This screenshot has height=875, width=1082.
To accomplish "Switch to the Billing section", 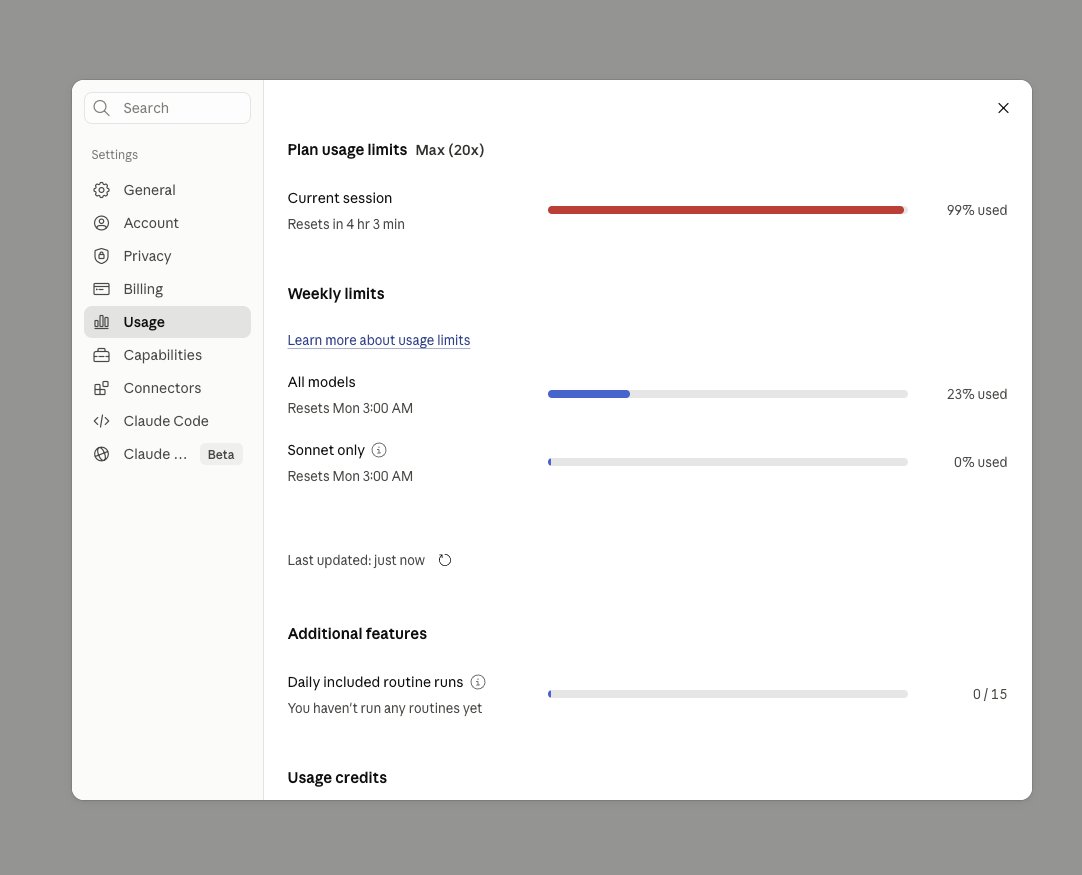I will 167,289.
